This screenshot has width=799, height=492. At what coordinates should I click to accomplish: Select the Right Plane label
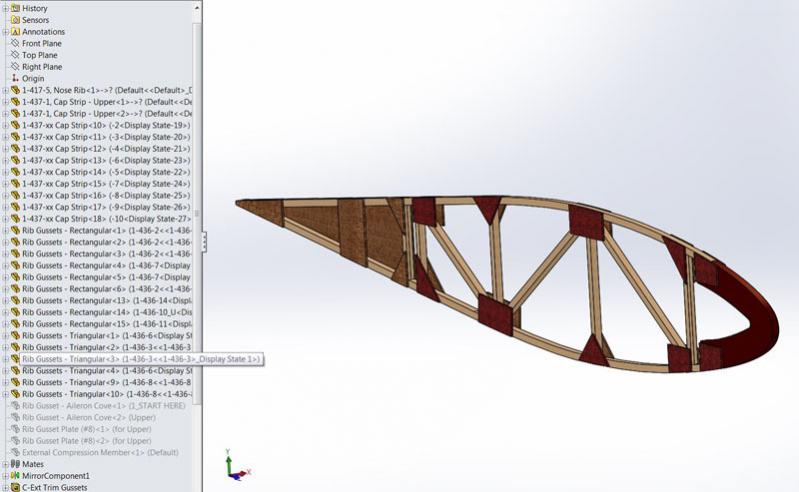coord(42,67)
